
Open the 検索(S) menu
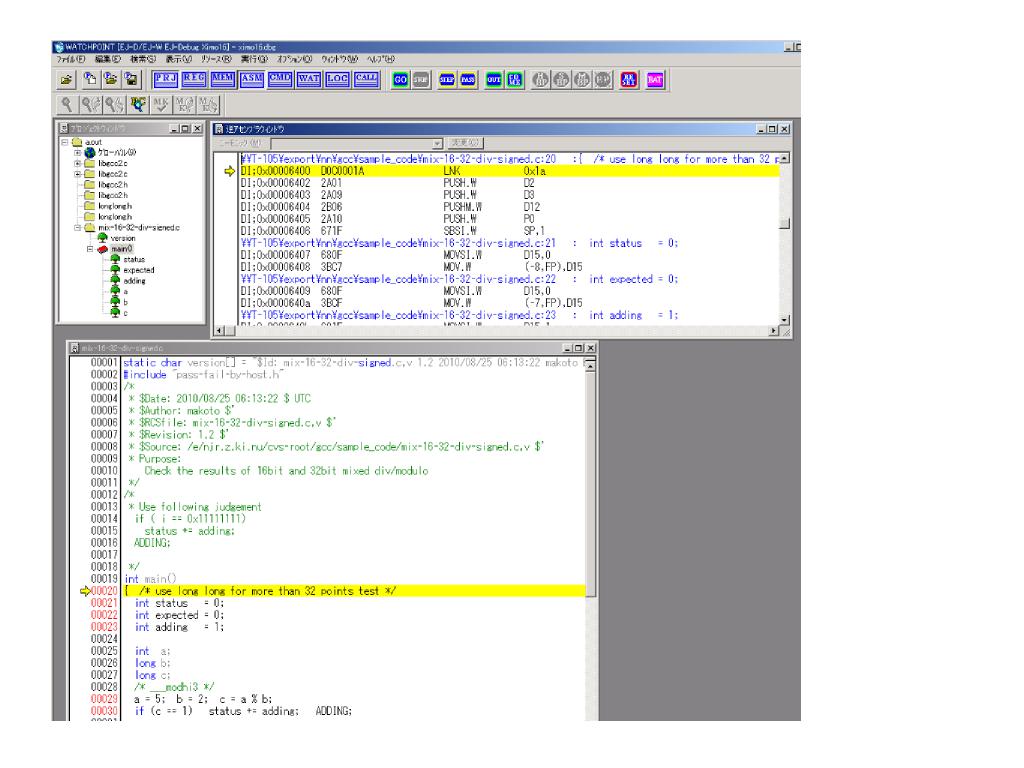142,59
